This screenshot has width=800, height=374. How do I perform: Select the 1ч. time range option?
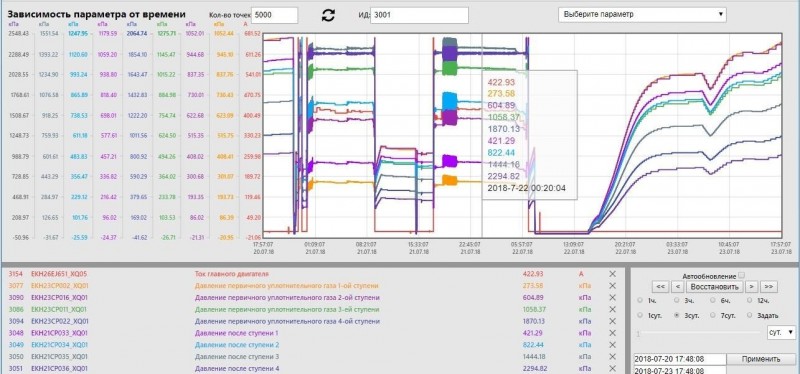(640, 301)
